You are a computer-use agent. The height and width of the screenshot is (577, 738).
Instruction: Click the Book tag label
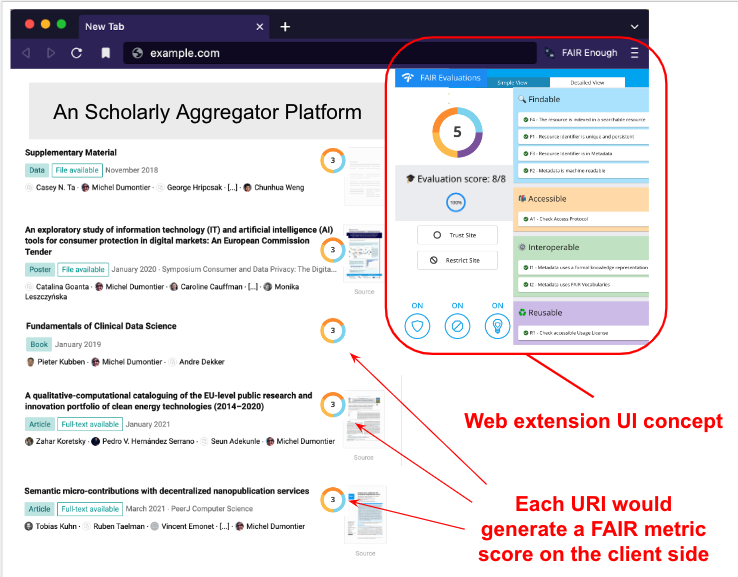point(39,345)
